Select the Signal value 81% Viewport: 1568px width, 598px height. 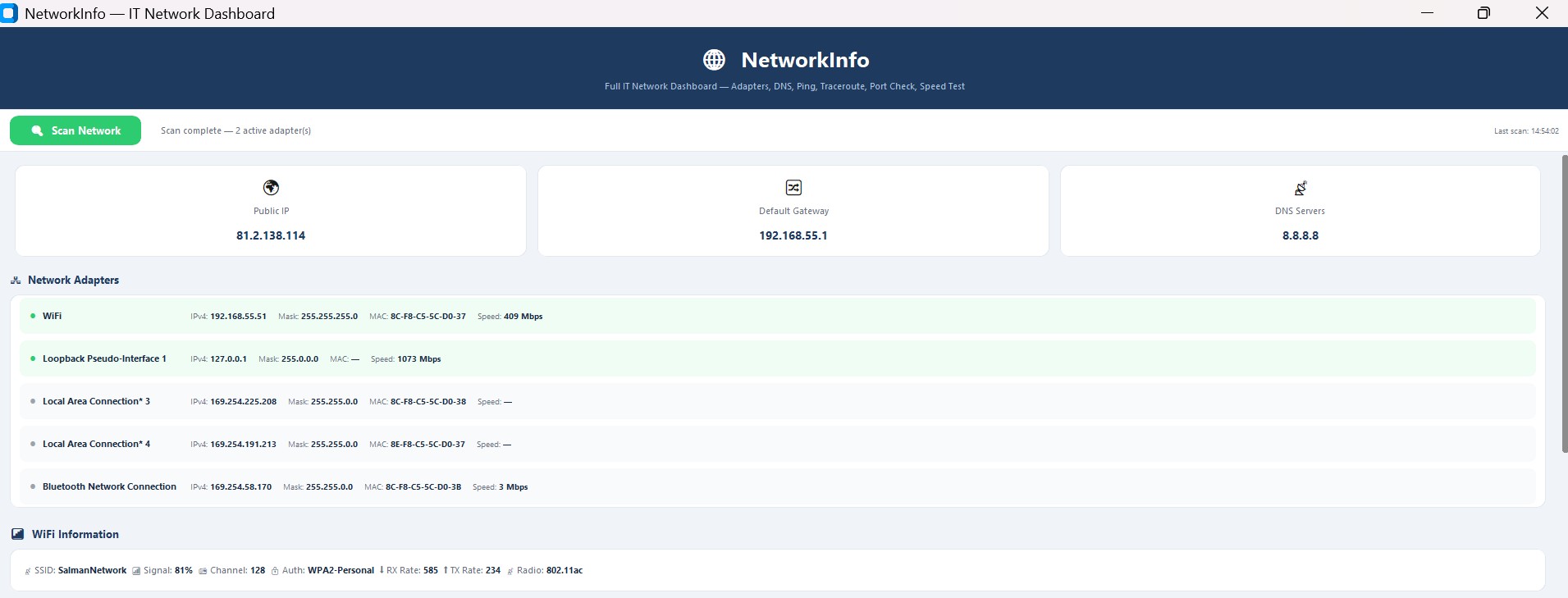184,570
